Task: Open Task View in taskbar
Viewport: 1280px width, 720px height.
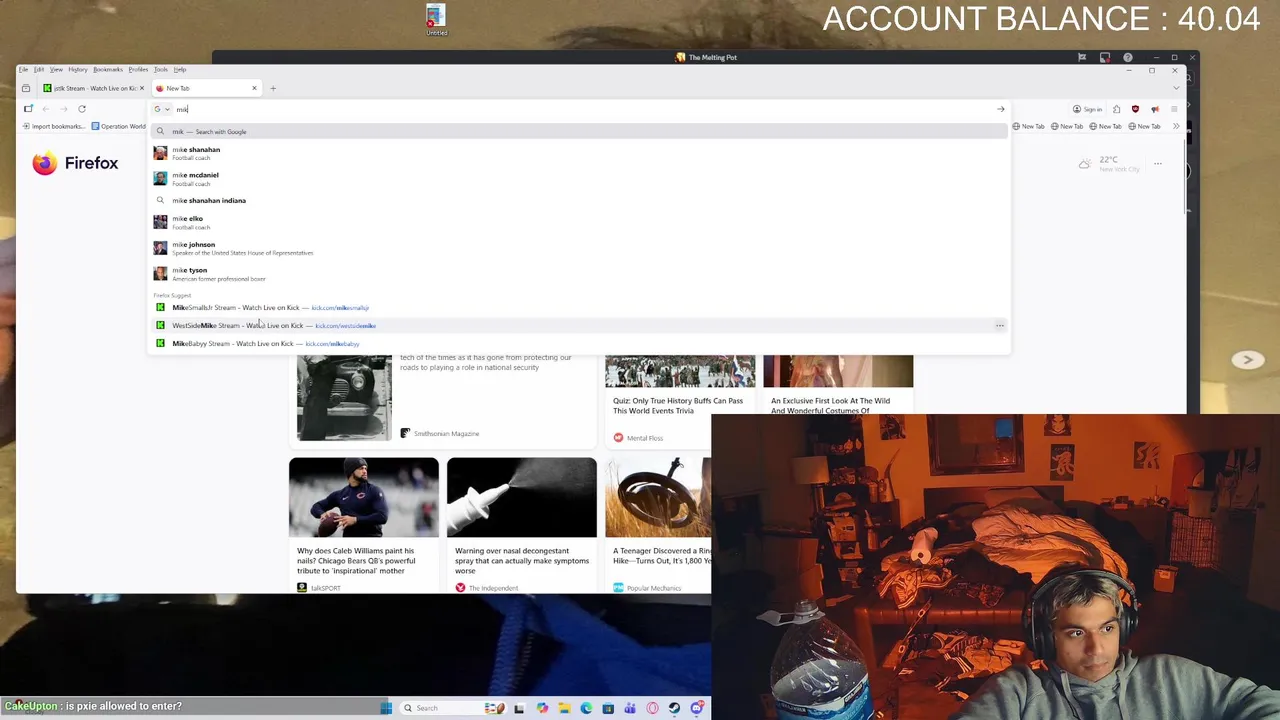Action: coord(519,708)
